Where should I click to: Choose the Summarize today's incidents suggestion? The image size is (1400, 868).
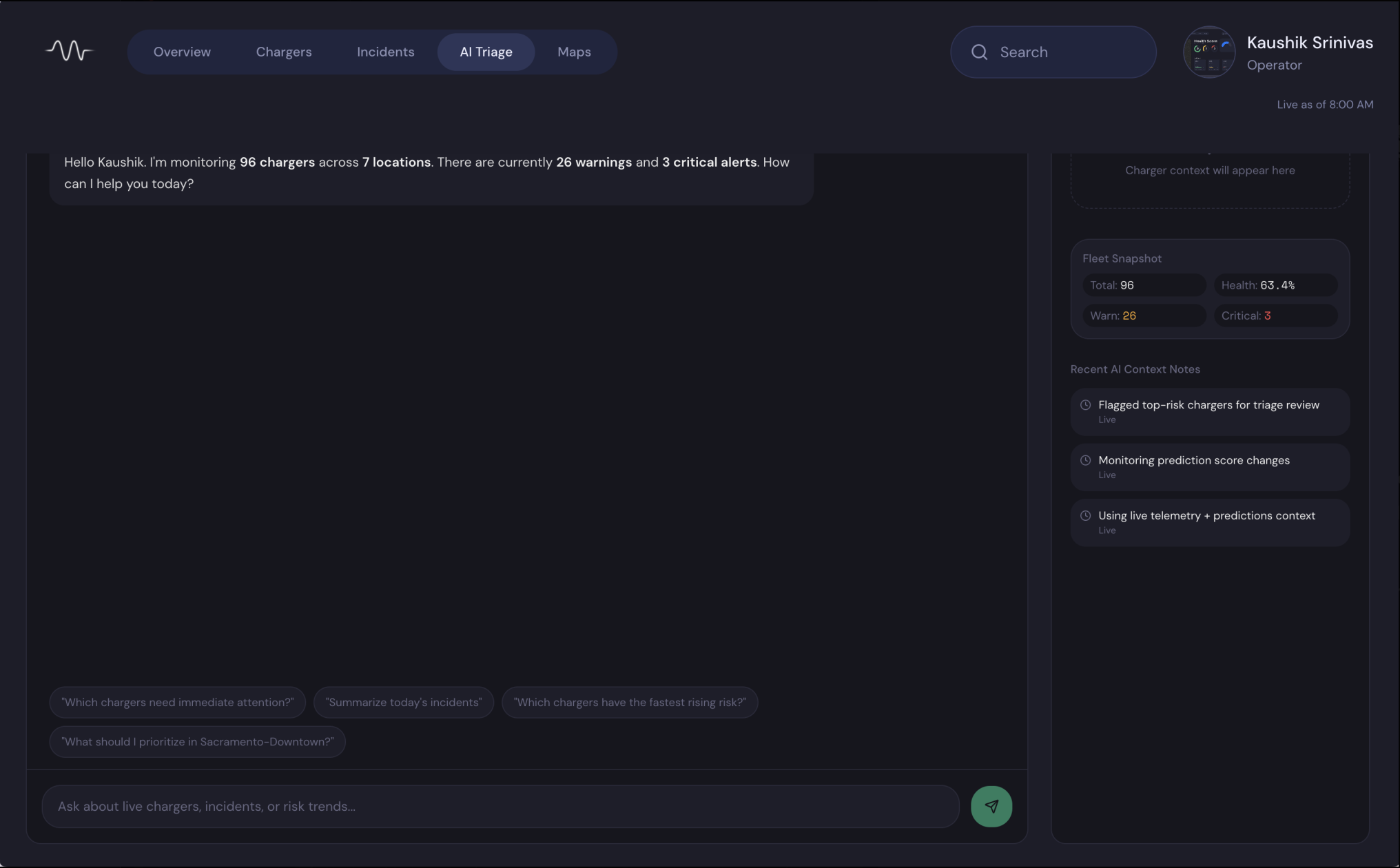[403, 703]
